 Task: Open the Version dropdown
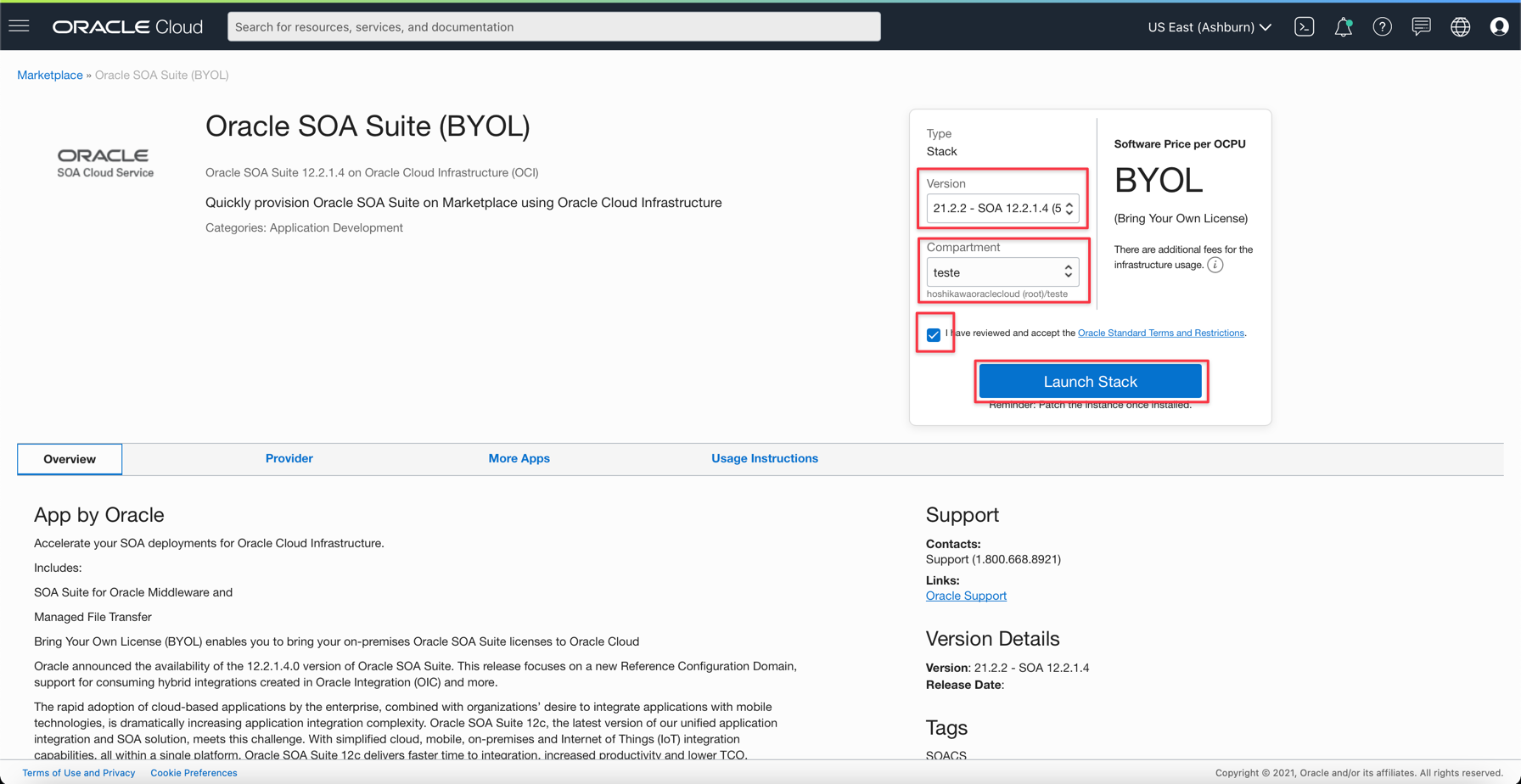pyautogui.click(x=1002, y=208)
